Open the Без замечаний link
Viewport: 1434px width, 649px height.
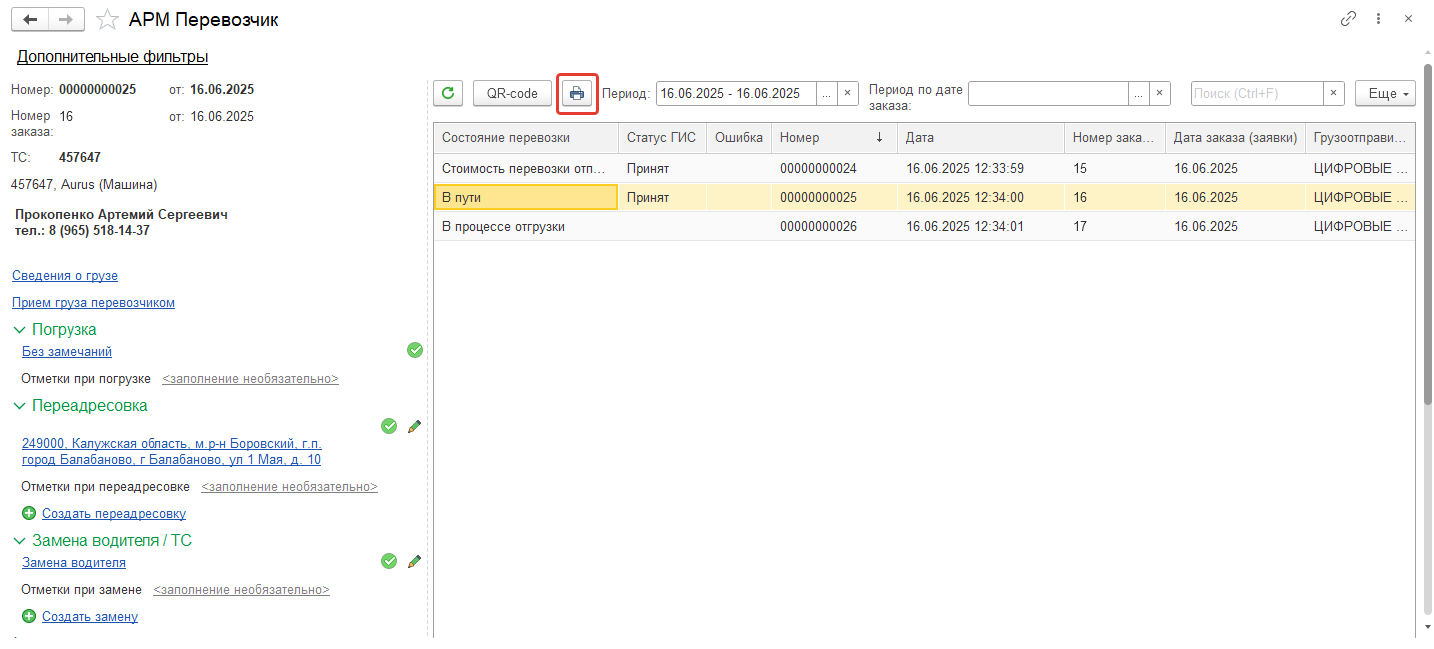tap(67, 351)
